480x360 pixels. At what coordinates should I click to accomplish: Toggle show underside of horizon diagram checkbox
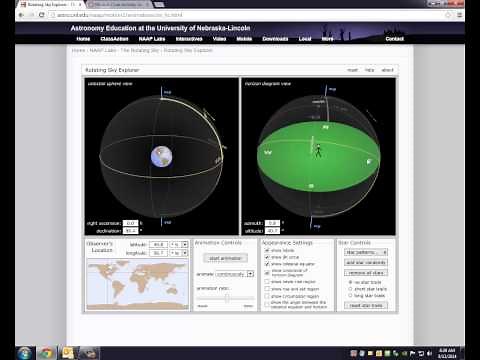pyautogui.click(x=267, y=273)
